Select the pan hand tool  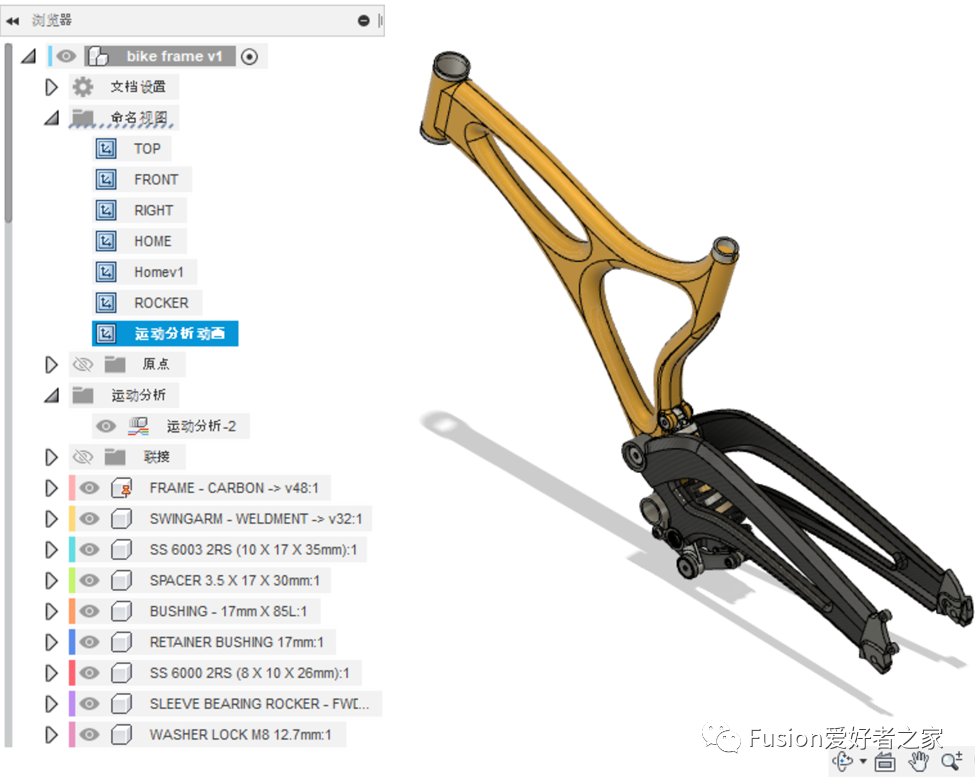[x=918, y=761]
